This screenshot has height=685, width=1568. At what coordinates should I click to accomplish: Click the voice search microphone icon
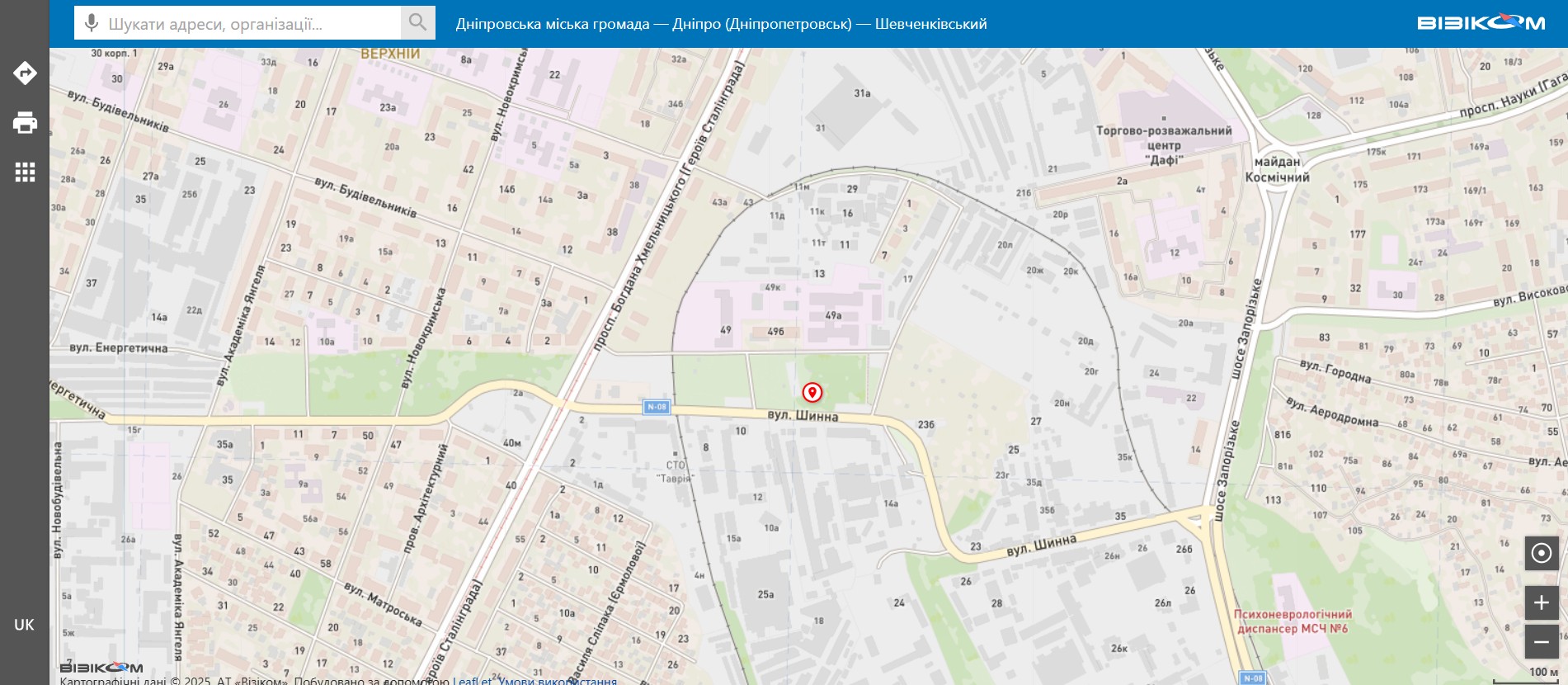click(92, 23)
